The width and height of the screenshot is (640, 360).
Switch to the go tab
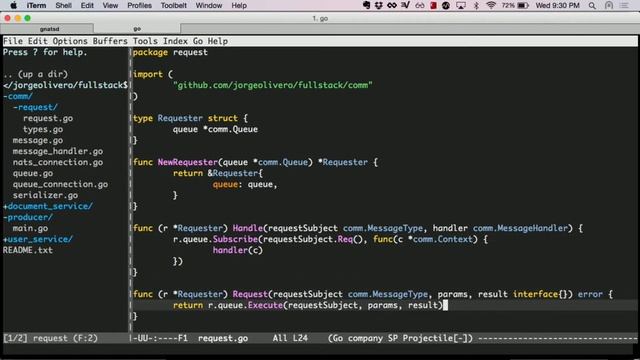(x=137, y=29)
